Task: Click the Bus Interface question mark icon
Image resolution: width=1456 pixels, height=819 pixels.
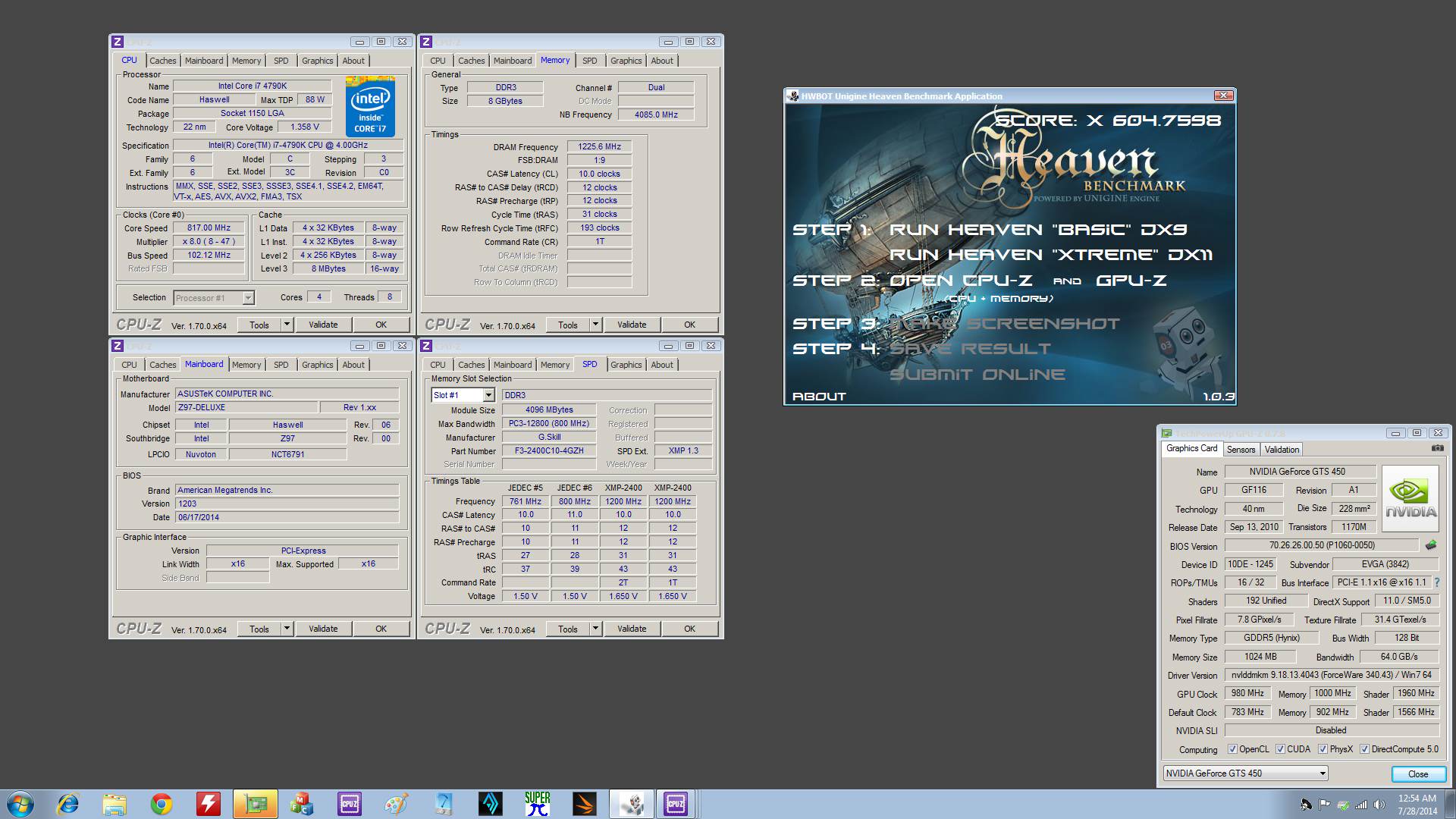Action: tap(1437, 582)
